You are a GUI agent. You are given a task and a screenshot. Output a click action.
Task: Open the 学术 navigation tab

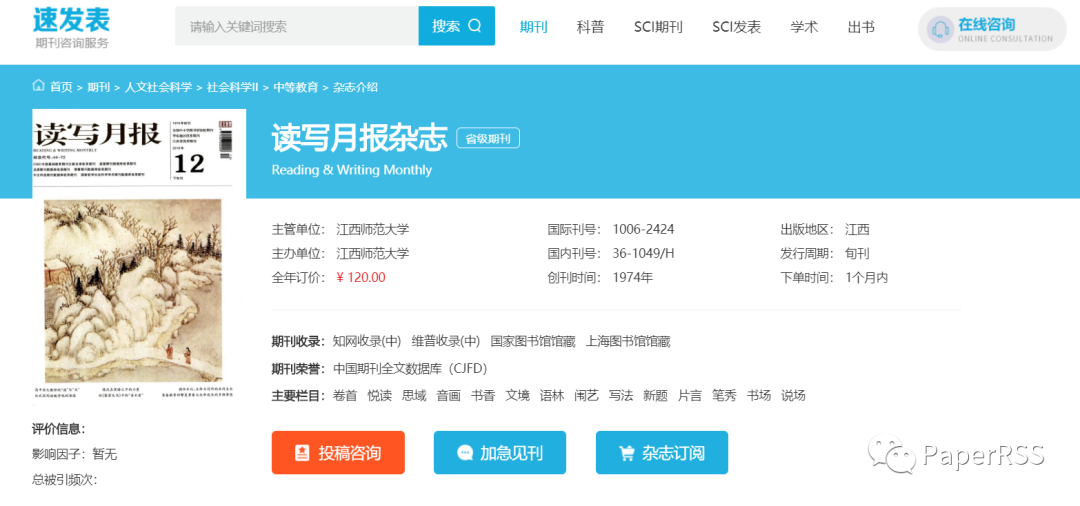point(804,27)
